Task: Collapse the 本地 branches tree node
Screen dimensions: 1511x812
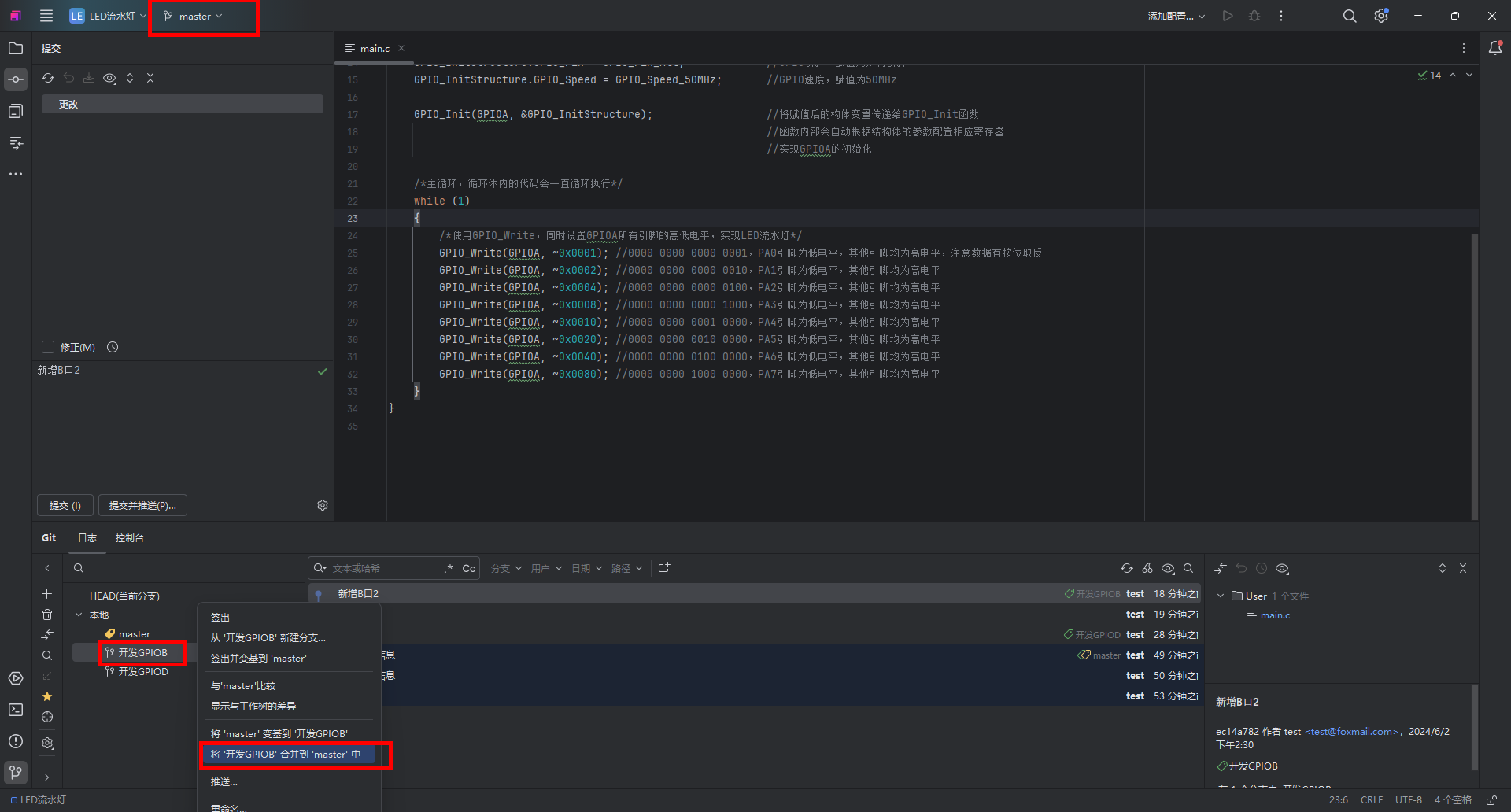Action: 79,615
